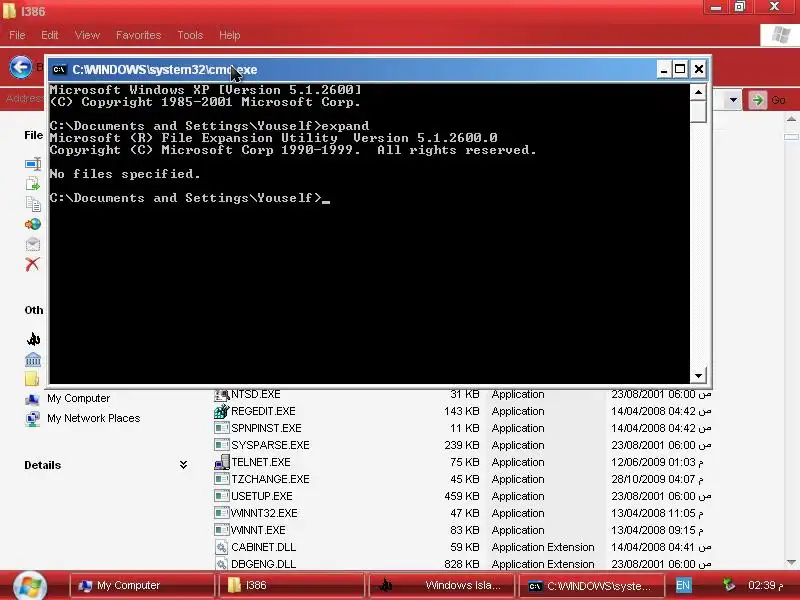Click the Rename this file icon in the sidebar
The height and width of the screenshot is (600, 800).
(33, 164)
